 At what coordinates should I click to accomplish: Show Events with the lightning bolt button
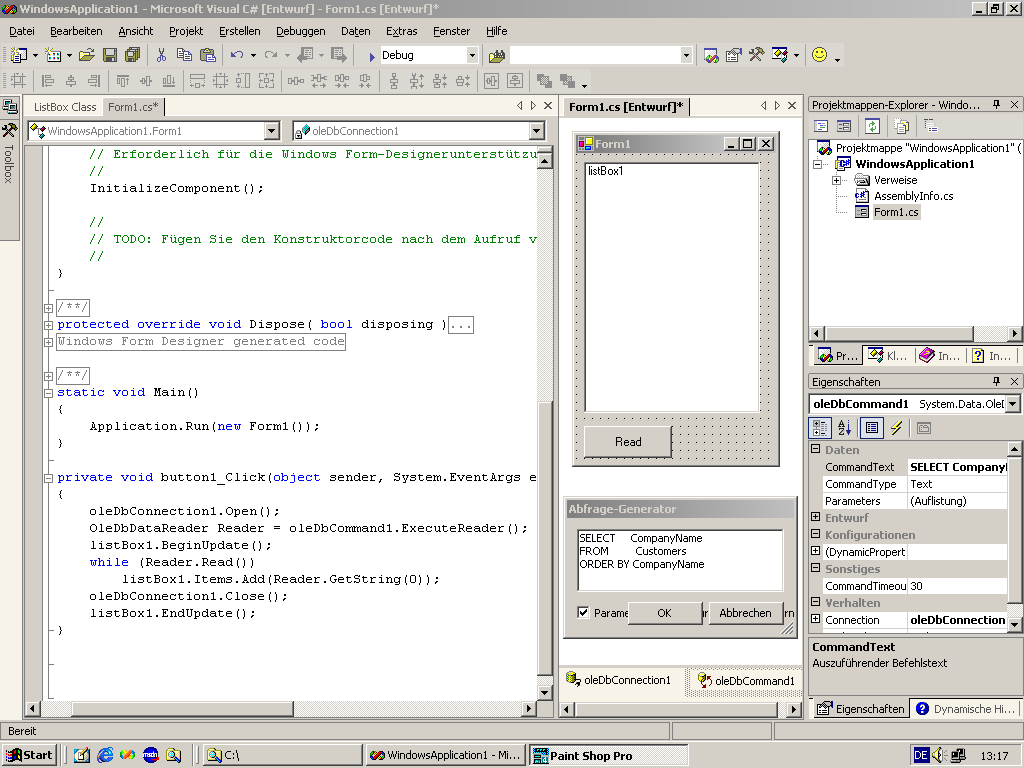pos(896,428)
